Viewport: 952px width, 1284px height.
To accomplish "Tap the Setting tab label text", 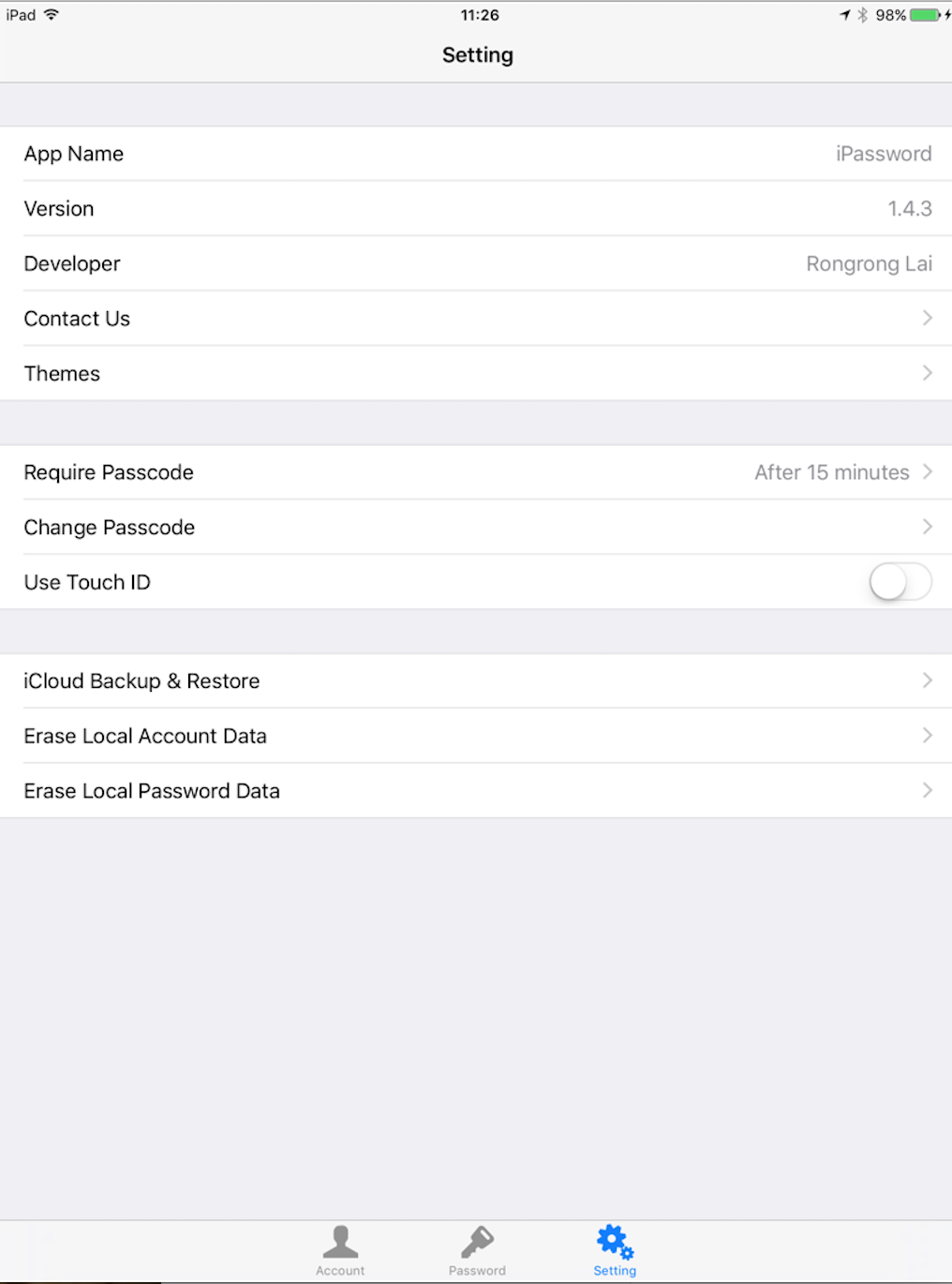I will coord(615,1271).
